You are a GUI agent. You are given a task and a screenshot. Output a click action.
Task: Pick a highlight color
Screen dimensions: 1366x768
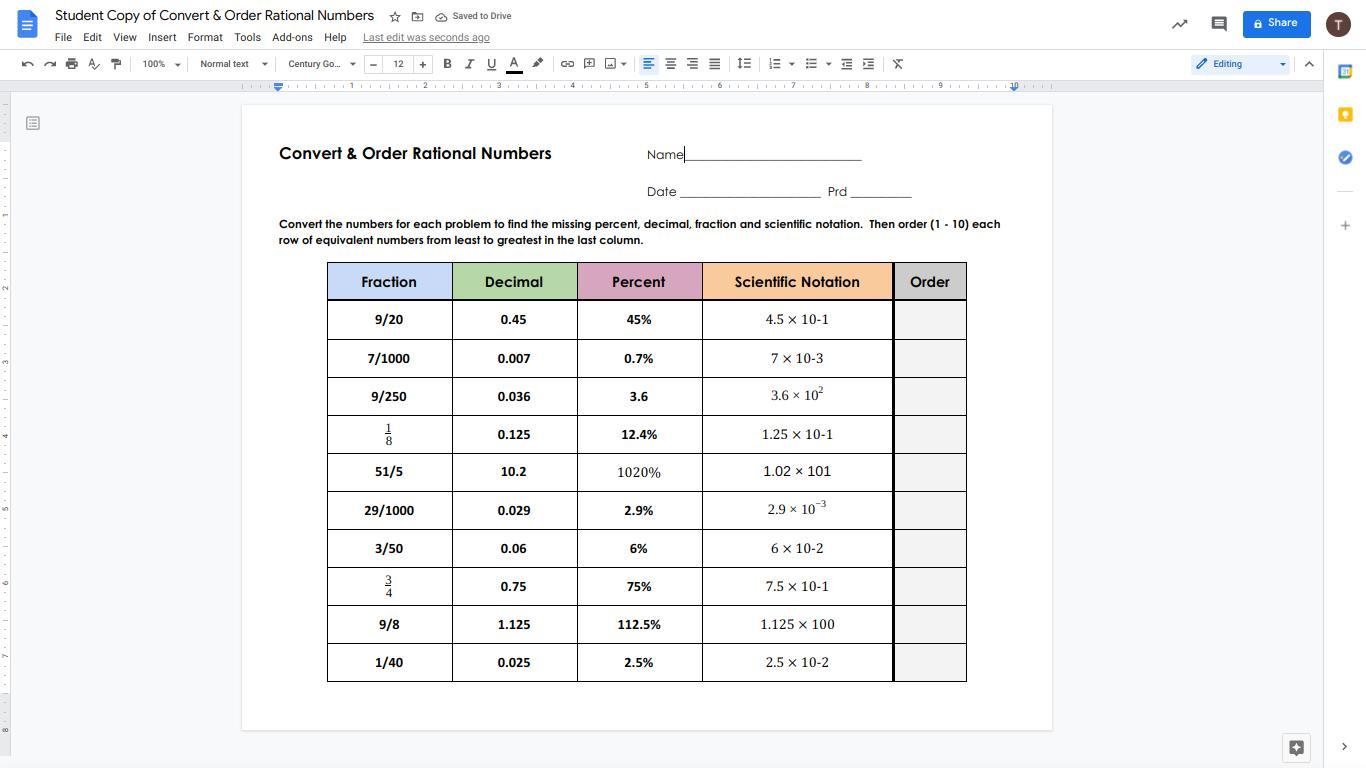tap(537, 64)
